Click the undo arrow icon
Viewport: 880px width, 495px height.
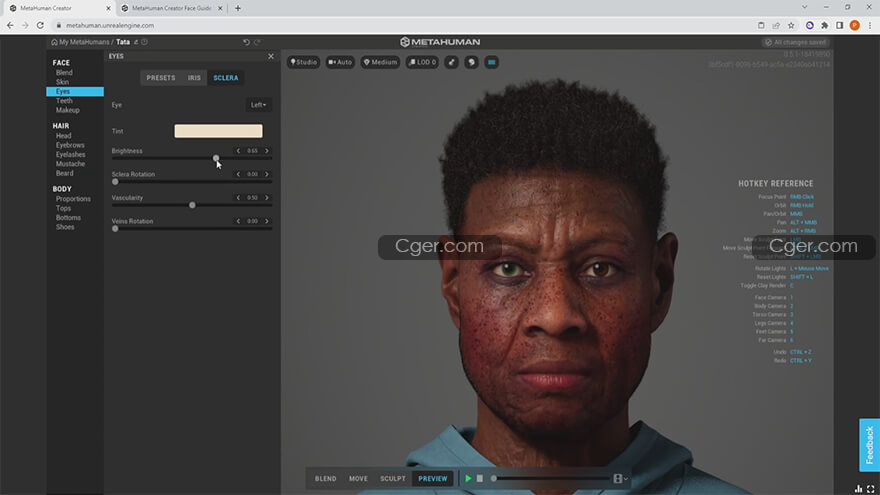[x=247, y=42]
